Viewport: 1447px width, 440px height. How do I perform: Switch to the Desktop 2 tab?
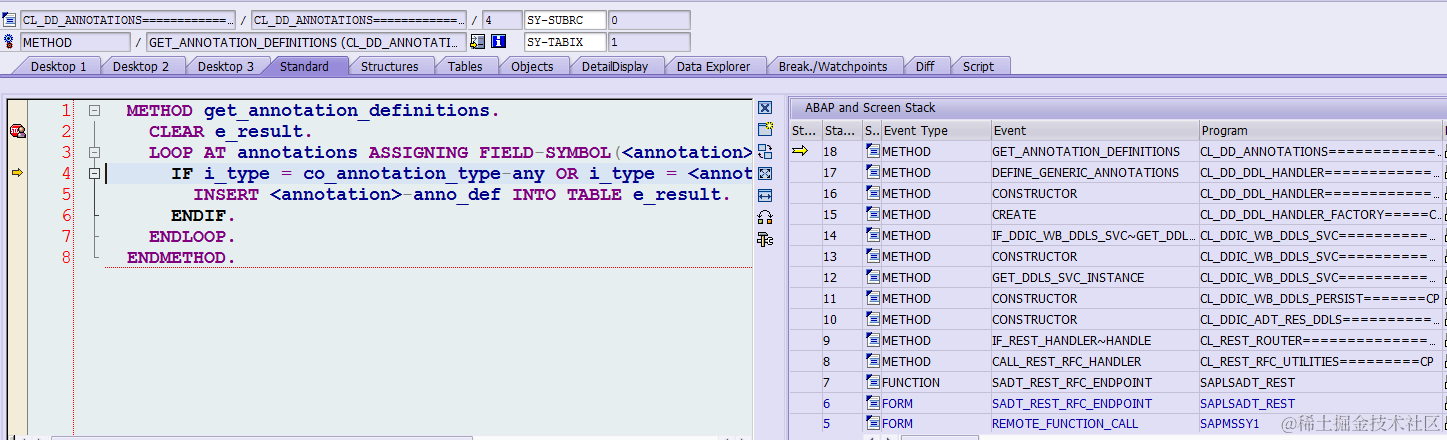(141, 66)
